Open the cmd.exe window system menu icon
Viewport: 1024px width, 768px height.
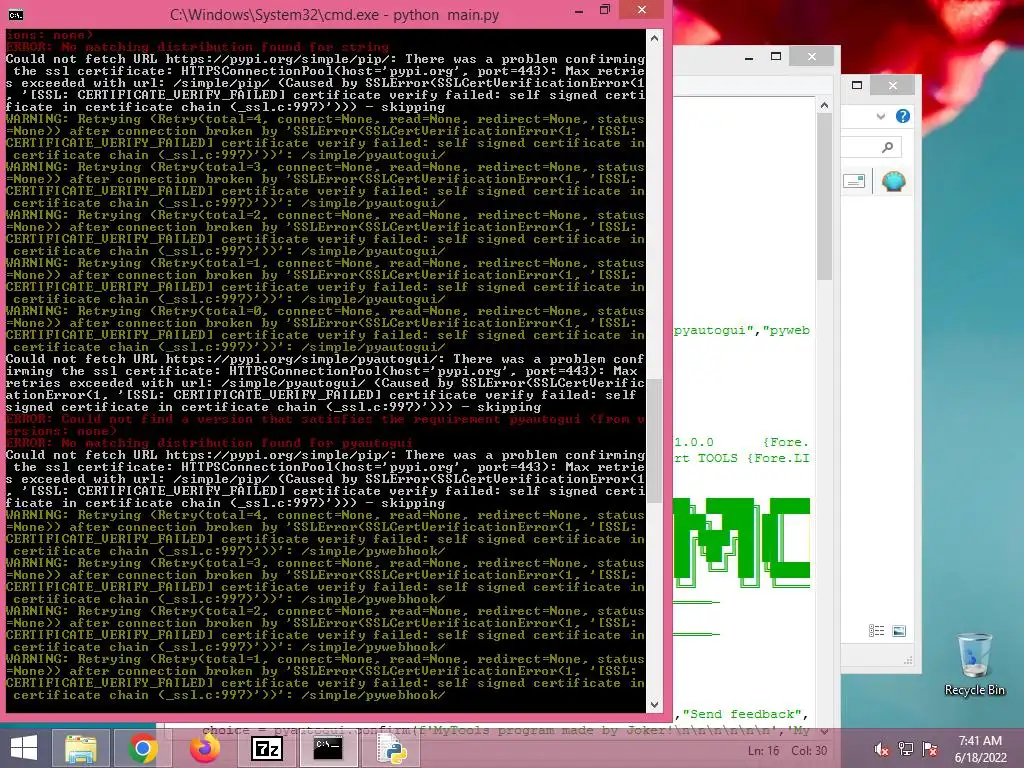coord(16,14)
